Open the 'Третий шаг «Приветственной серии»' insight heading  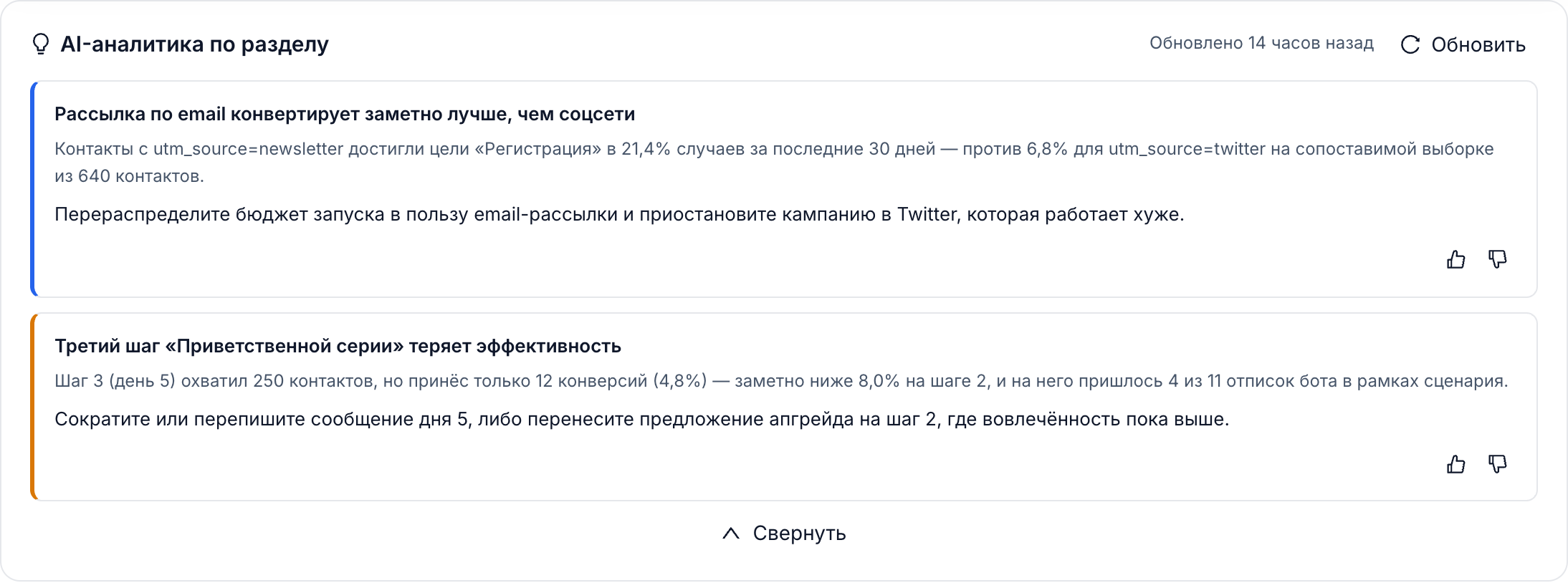338,346
